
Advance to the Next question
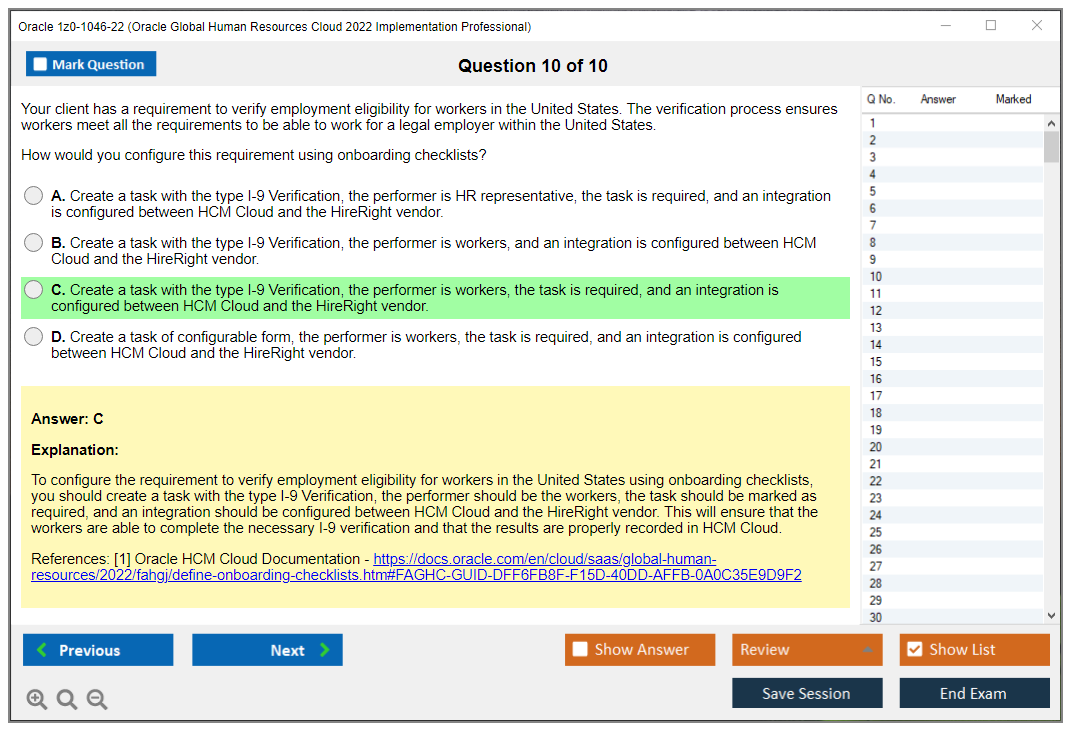(267, 649)
